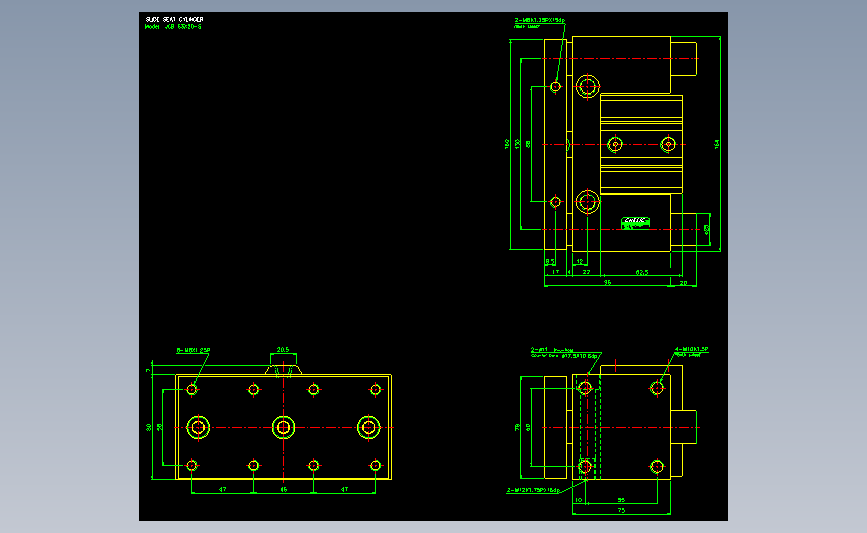Select the 8.5 dimension label

pos(550,262)
